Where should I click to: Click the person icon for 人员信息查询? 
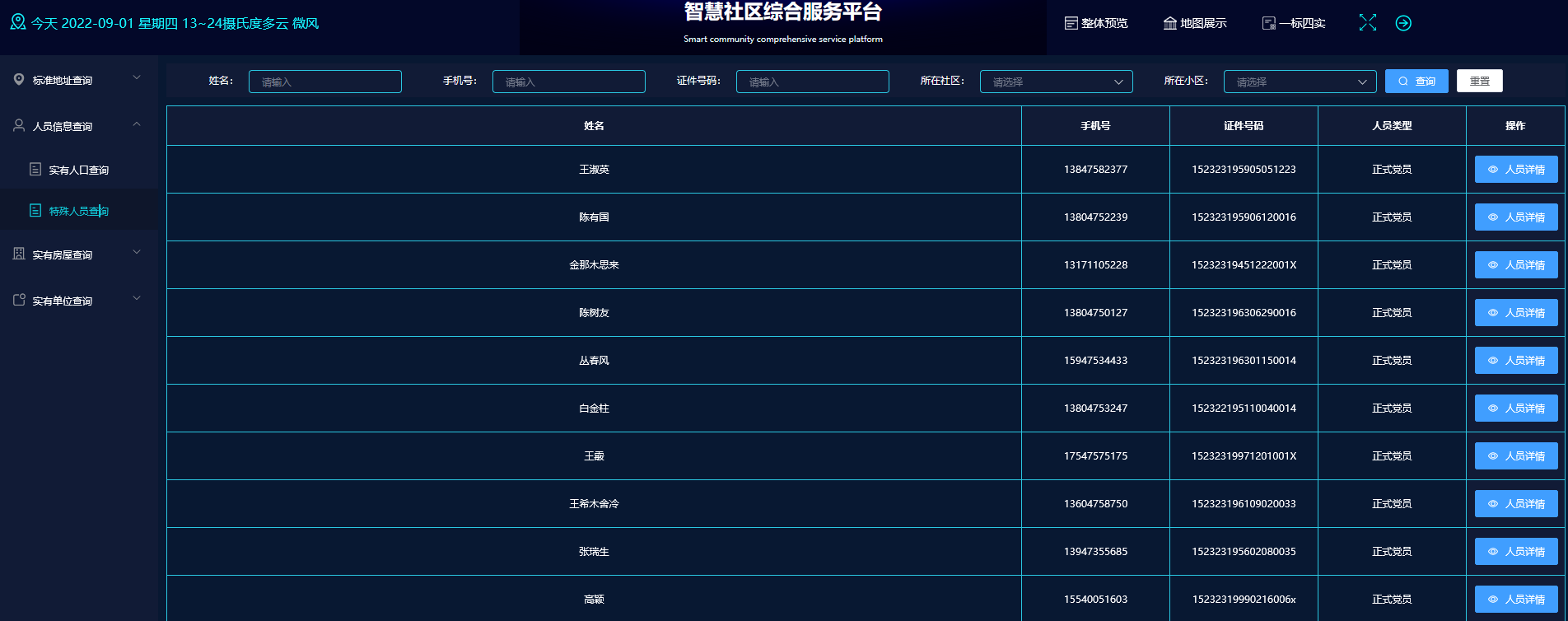click(19, 125)
